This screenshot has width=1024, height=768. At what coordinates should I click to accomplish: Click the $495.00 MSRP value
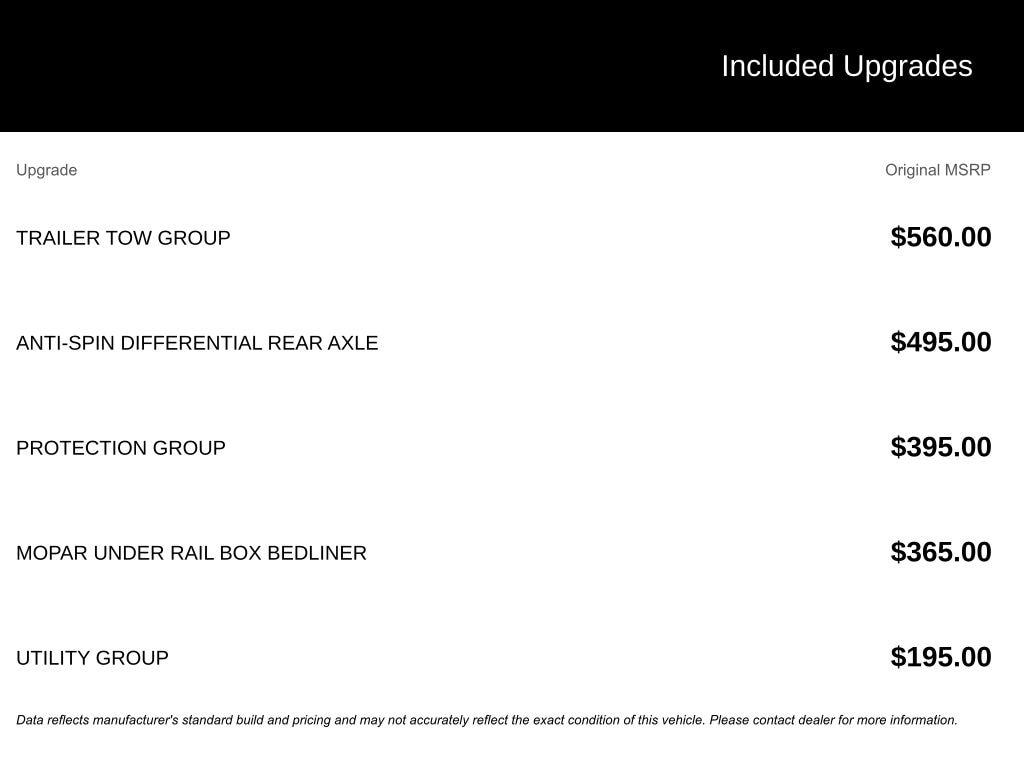point(940,342)
